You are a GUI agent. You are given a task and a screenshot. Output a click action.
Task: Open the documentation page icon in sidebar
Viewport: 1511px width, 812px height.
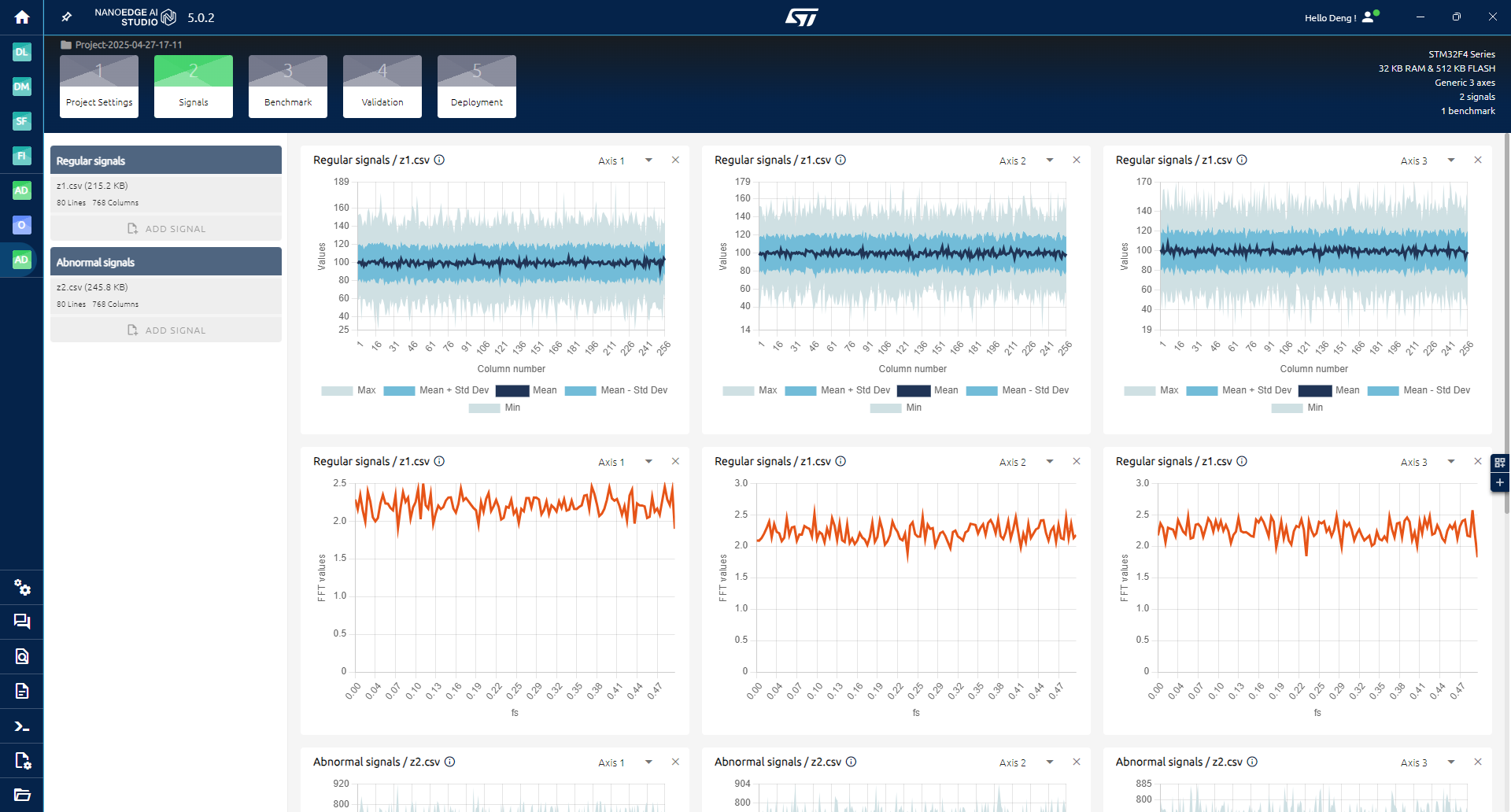[22, 691]
